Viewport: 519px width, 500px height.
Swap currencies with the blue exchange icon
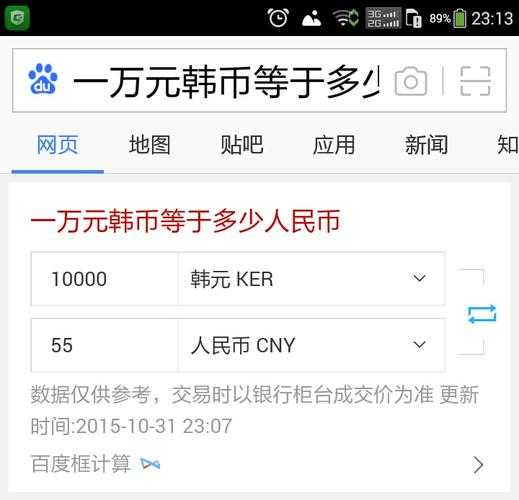pyautogui.click(x=482, y=314)
